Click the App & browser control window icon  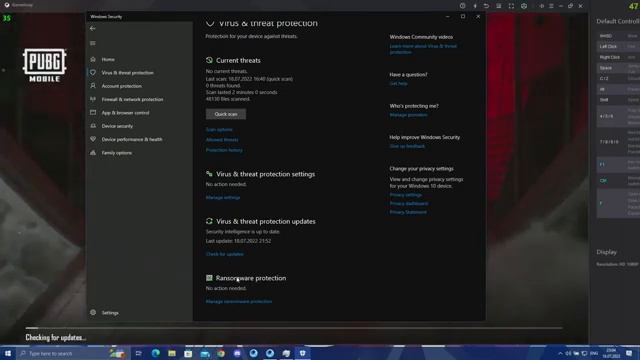(x=93, y=113)
